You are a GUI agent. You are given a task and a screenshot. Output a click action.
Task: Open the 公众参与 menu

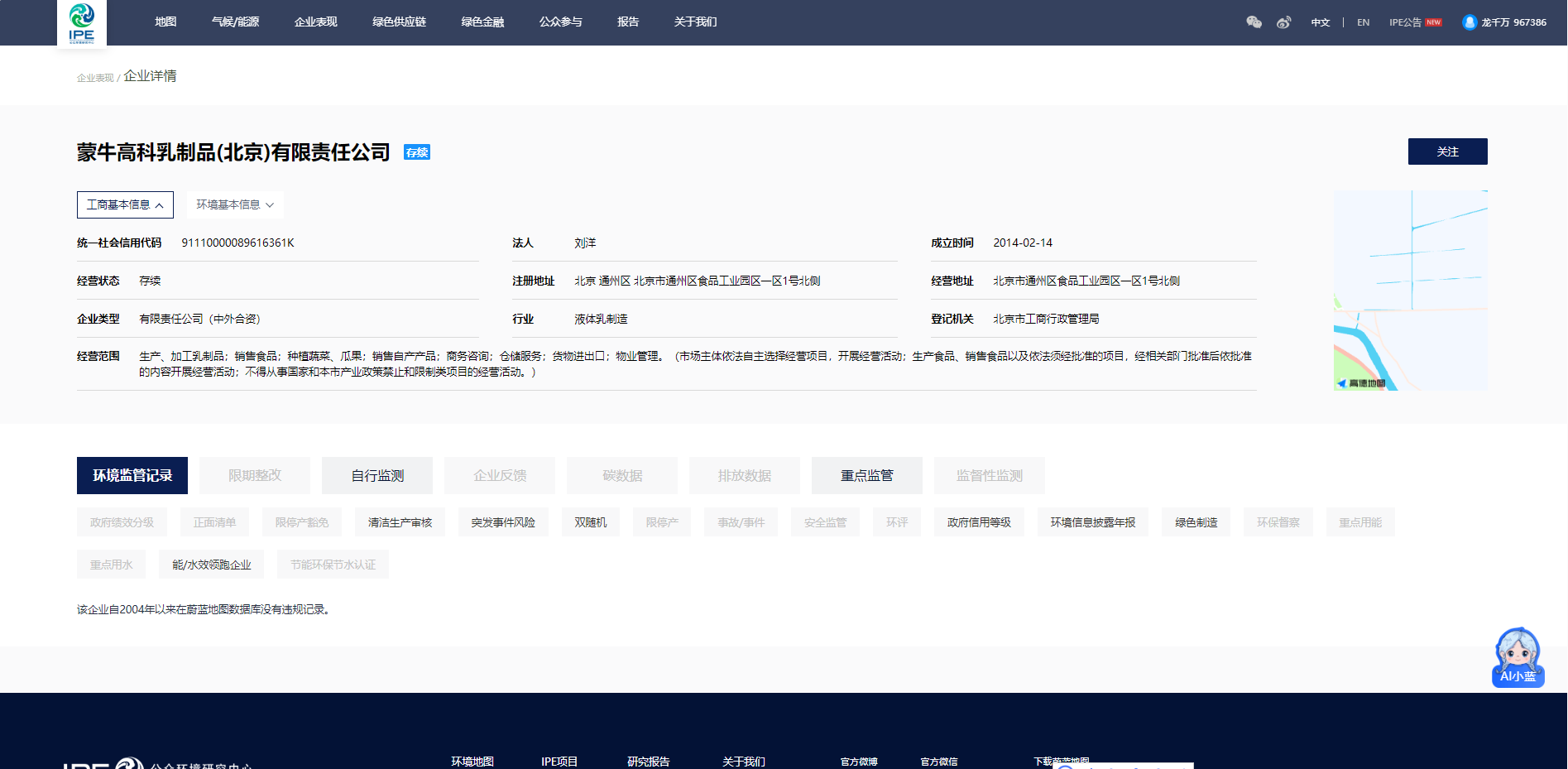click(560, 22)
